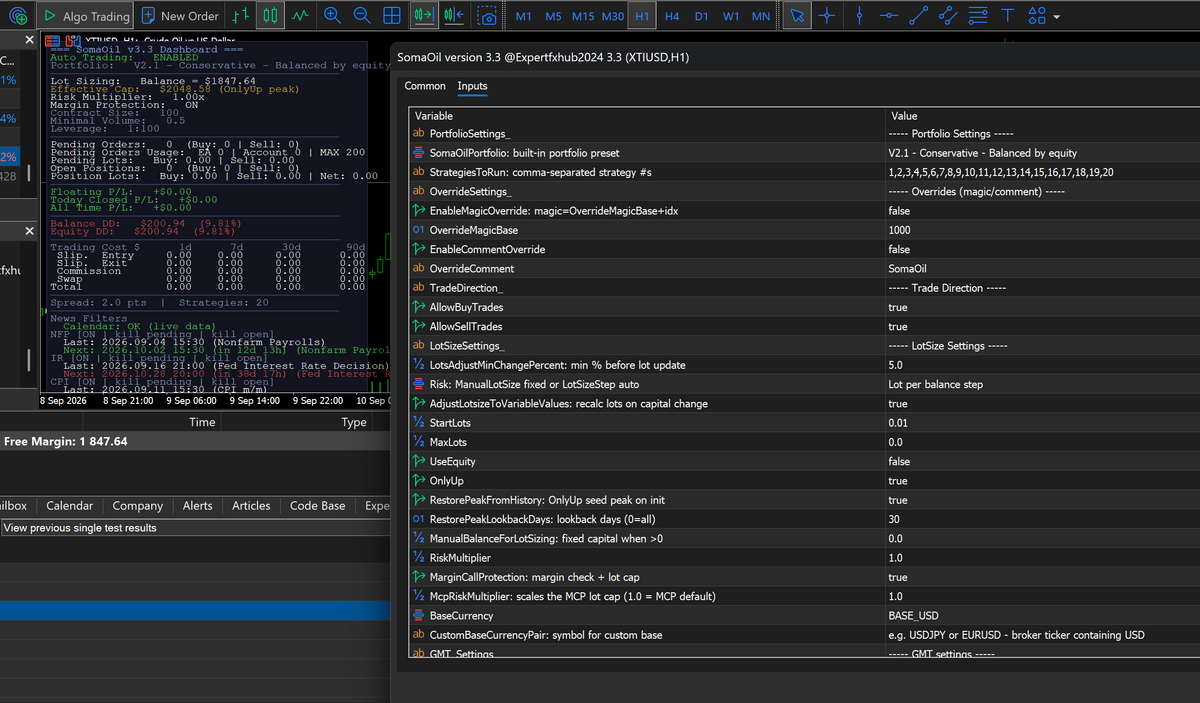The height and width of the screenshot is (703, 1200).
Task: Select D1 timeframe
Action: coord(702,16)
